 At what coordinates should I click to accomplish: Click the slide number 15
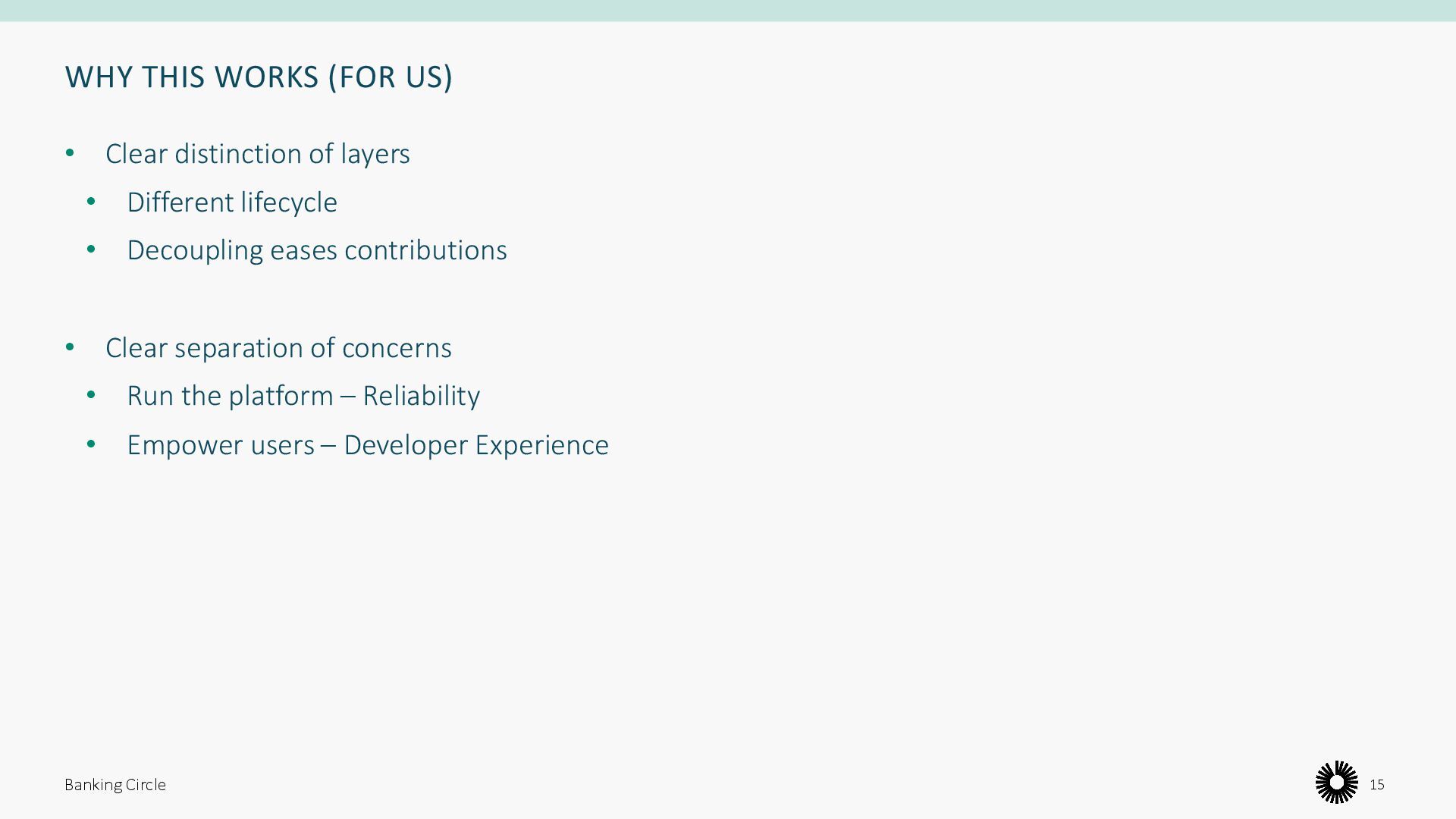tap(1377, 785)
